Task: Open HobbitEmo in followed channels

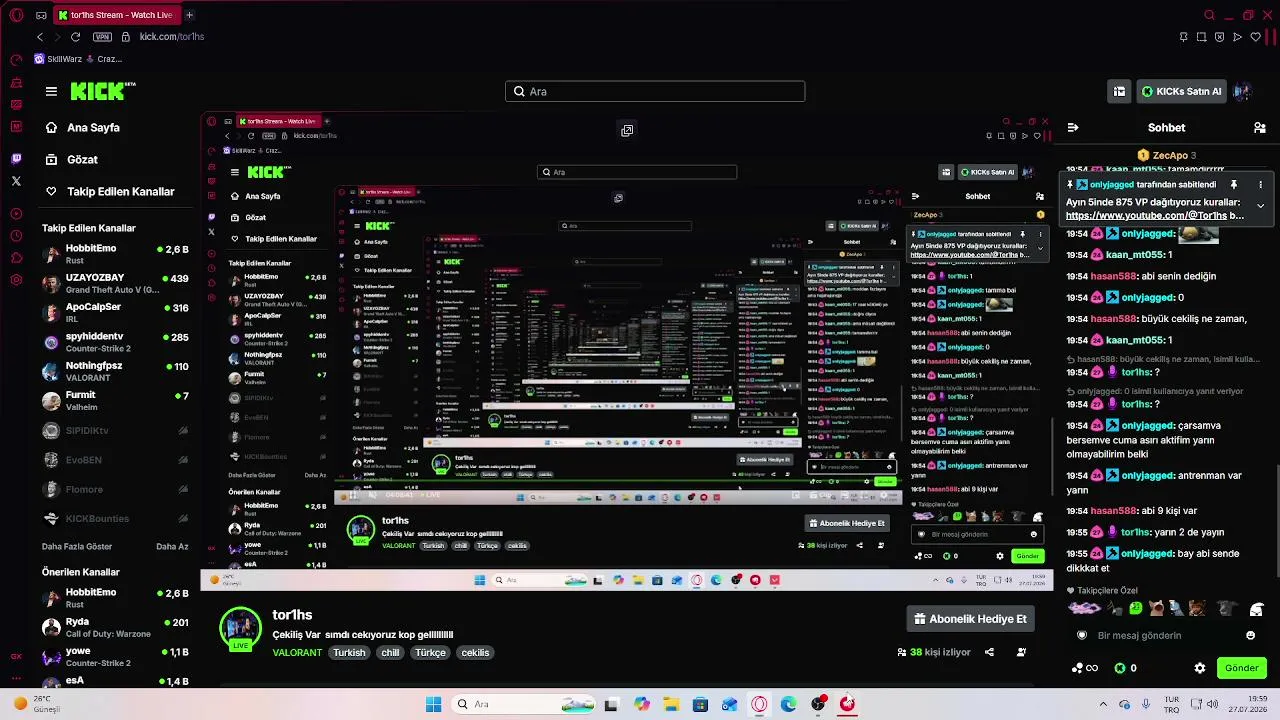Action: pos(115,253)
